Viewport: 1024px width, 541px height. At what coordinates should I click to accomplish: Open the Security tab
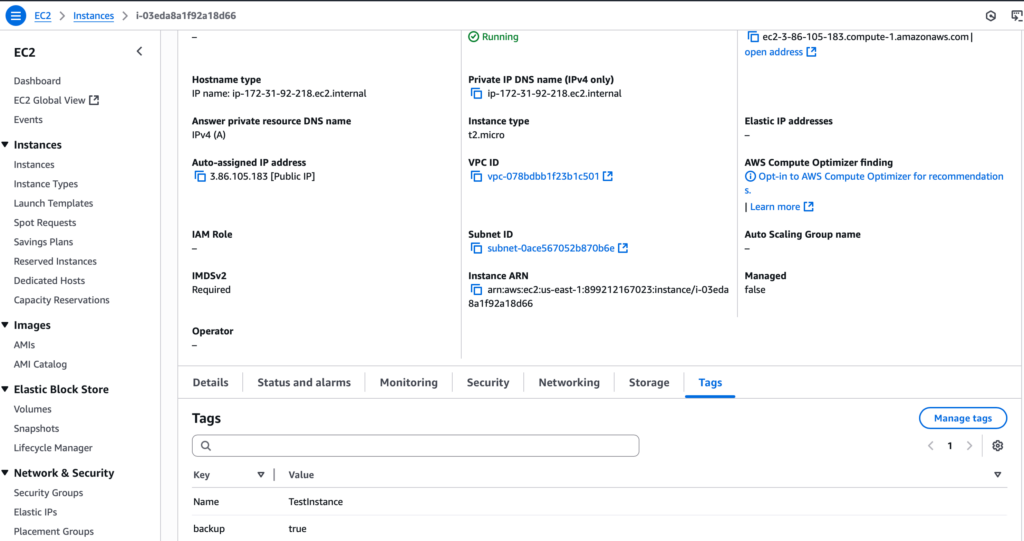tap(487, 383)
